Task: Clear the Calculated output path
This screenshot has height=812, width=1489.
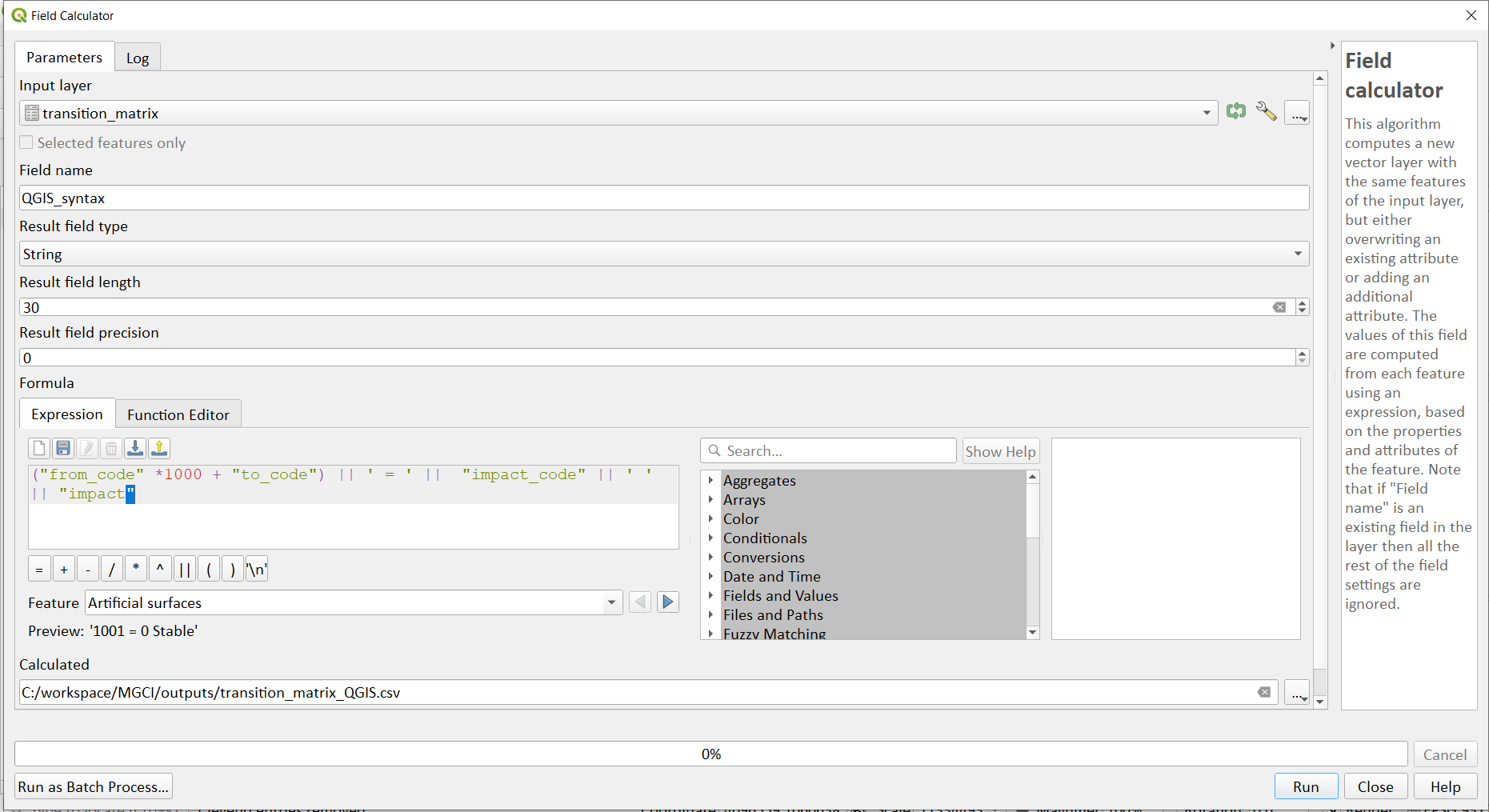Action: pos(1264,692)
